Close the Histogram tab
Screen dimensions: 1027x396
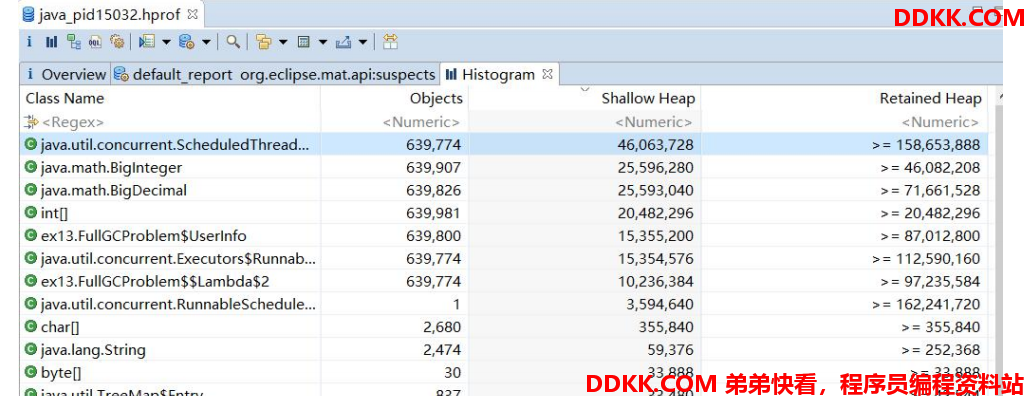pos(548,74)
